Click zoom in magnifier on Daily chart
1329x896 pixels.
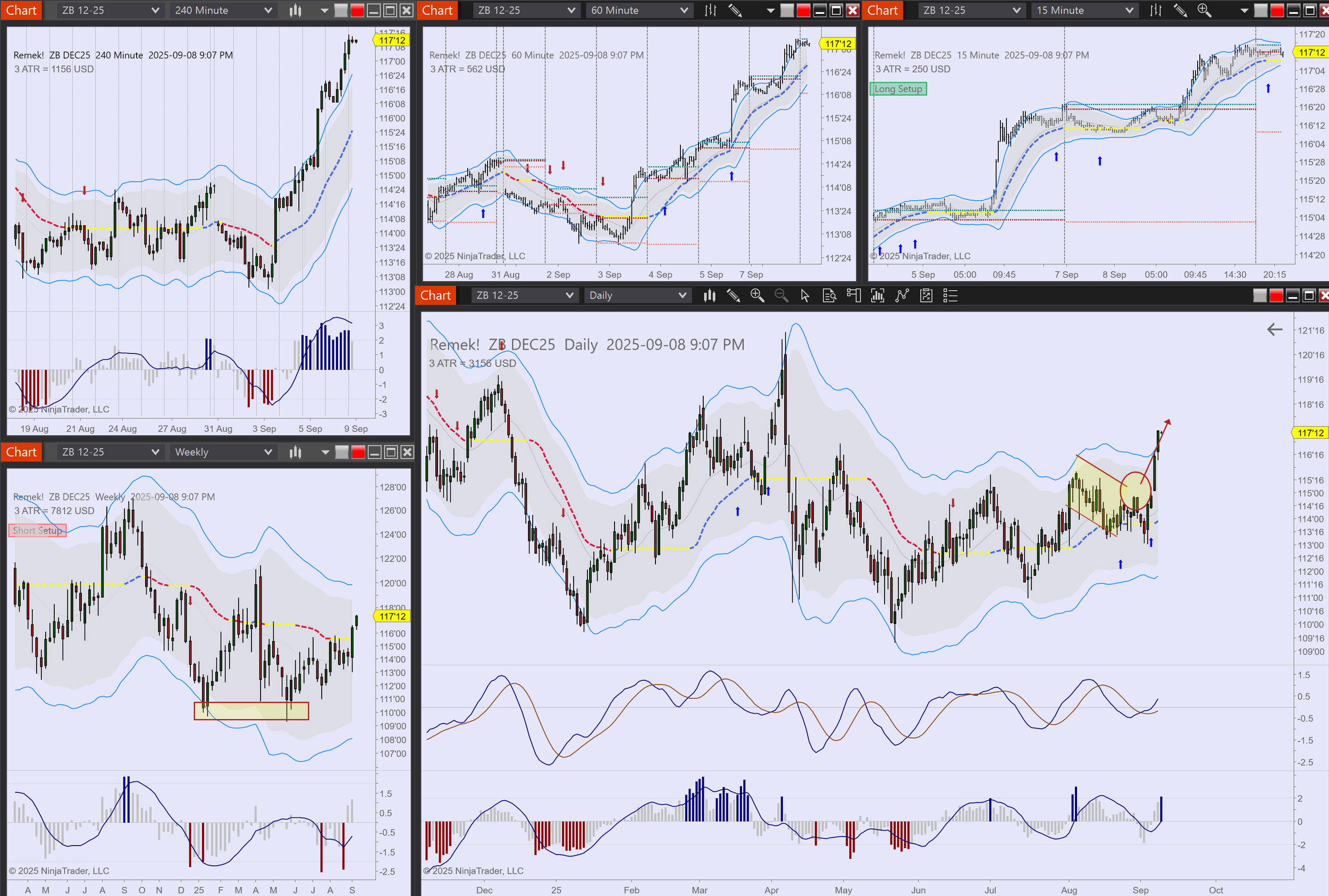tap(758, 295)
